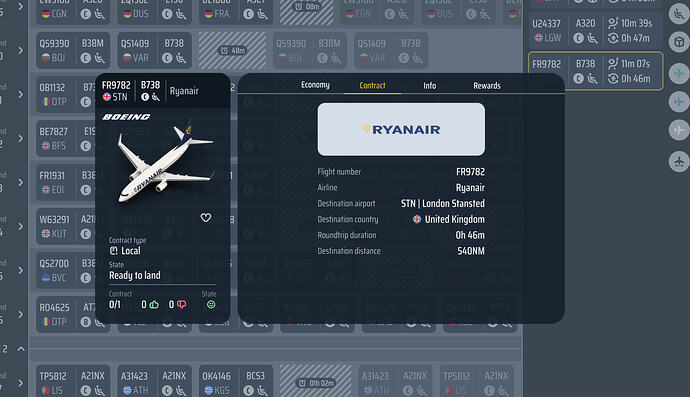Click the roundtrip icon beside 0h 47m on U24337 card
690x397 pixels.
(613, 38)
